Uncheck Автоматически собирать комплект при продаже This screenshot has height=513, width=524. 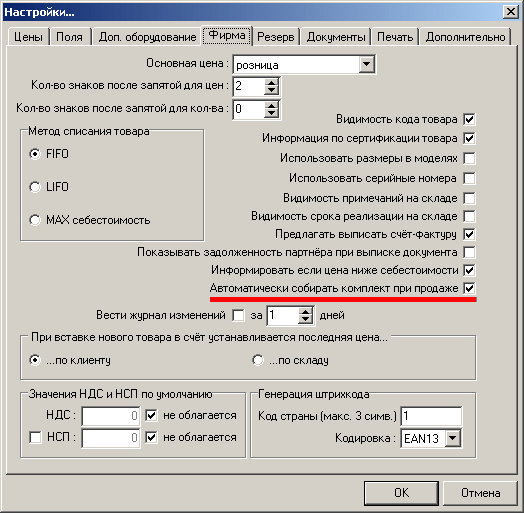[469, 288]
